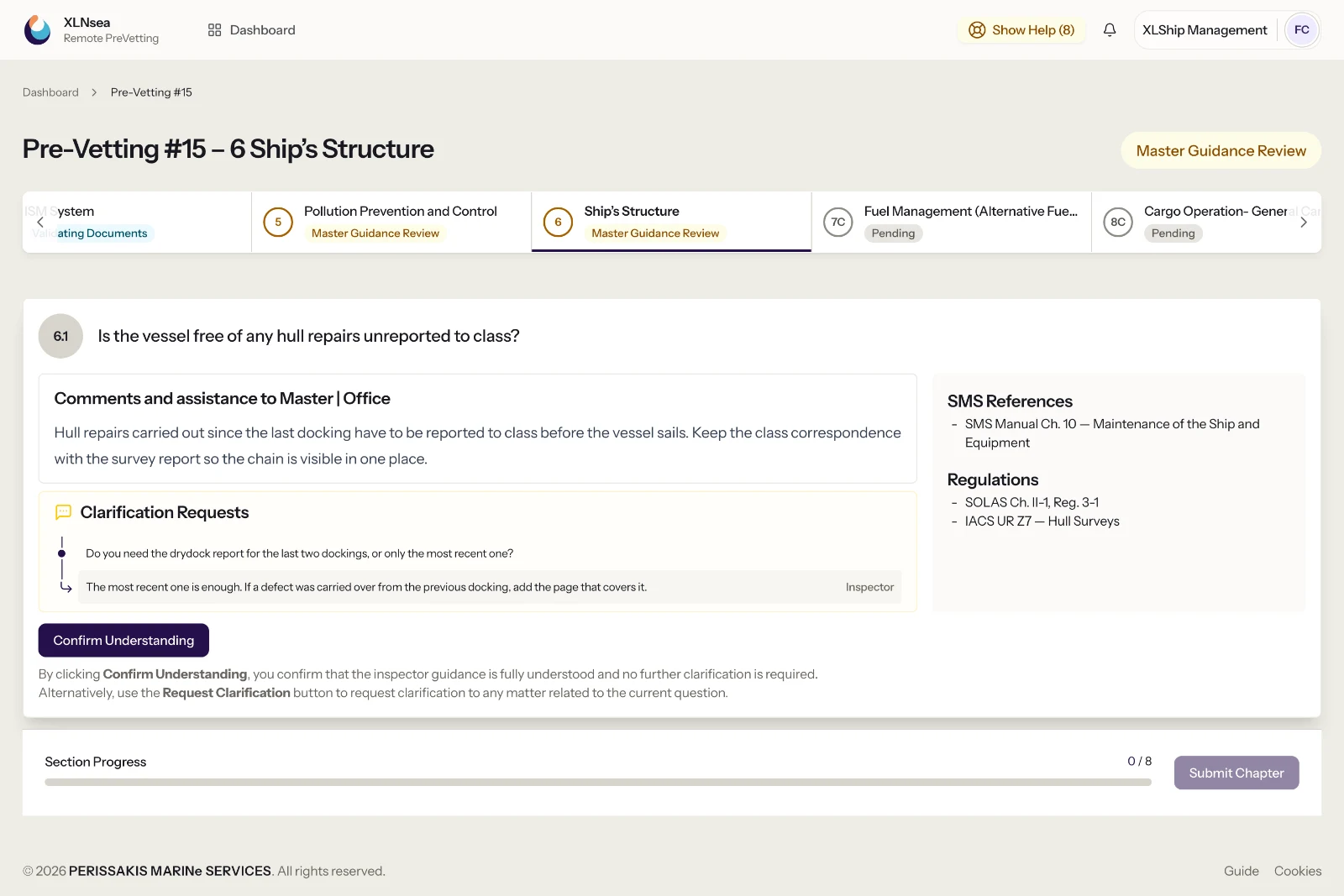Click the lifebuoy help icon

977,30
